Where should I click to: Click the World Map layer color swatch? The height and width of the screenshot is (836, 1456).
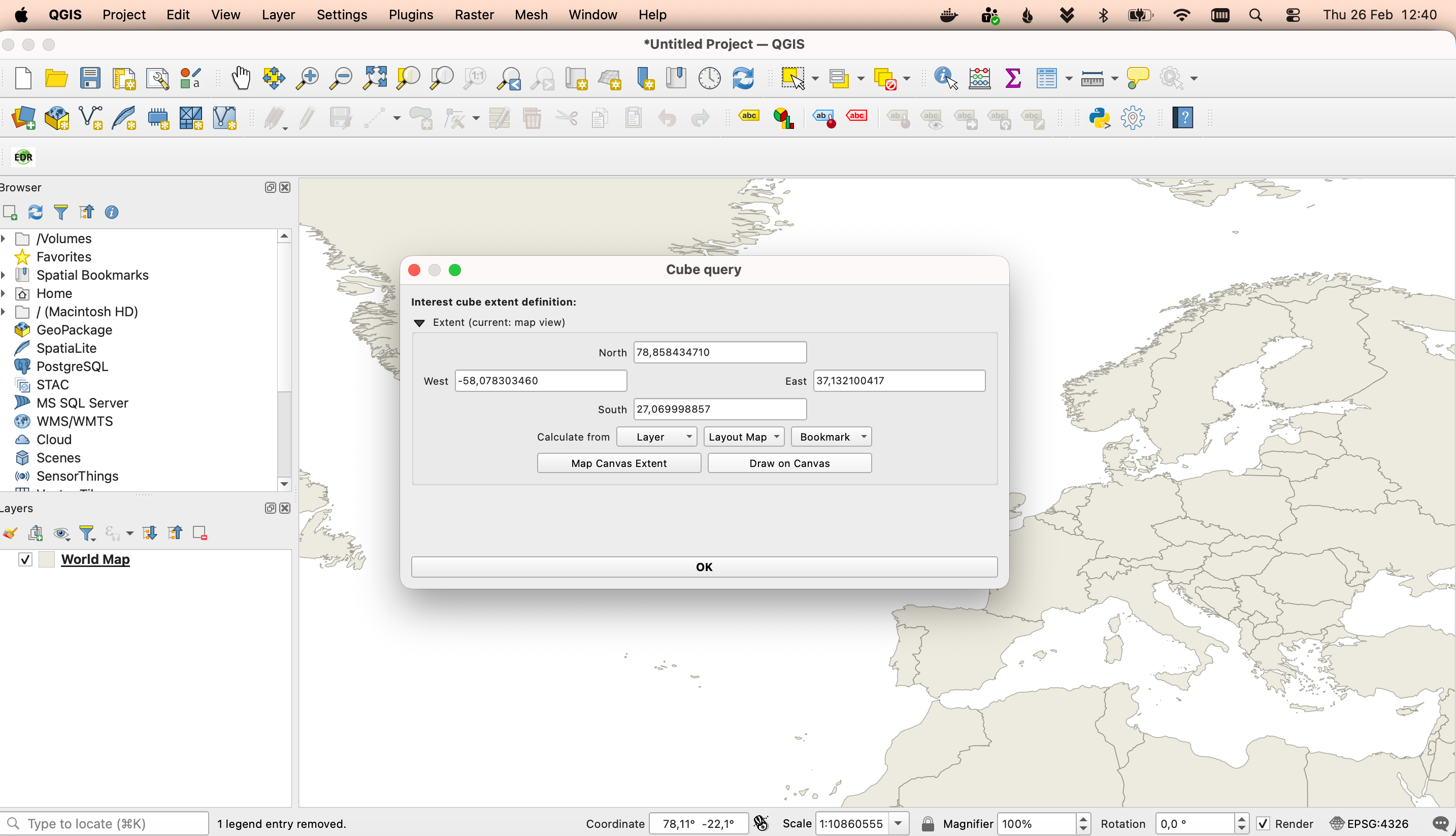pos(47,559)
